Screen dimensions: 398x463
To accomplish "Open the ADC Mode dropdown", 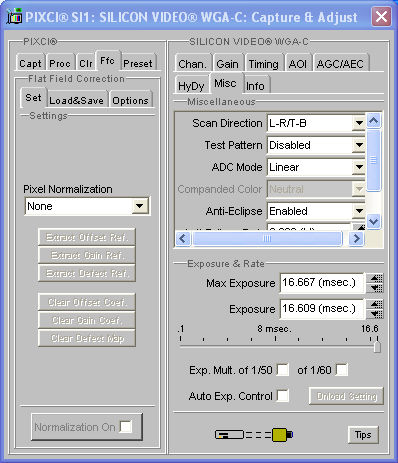I will (x=359, y=167).
